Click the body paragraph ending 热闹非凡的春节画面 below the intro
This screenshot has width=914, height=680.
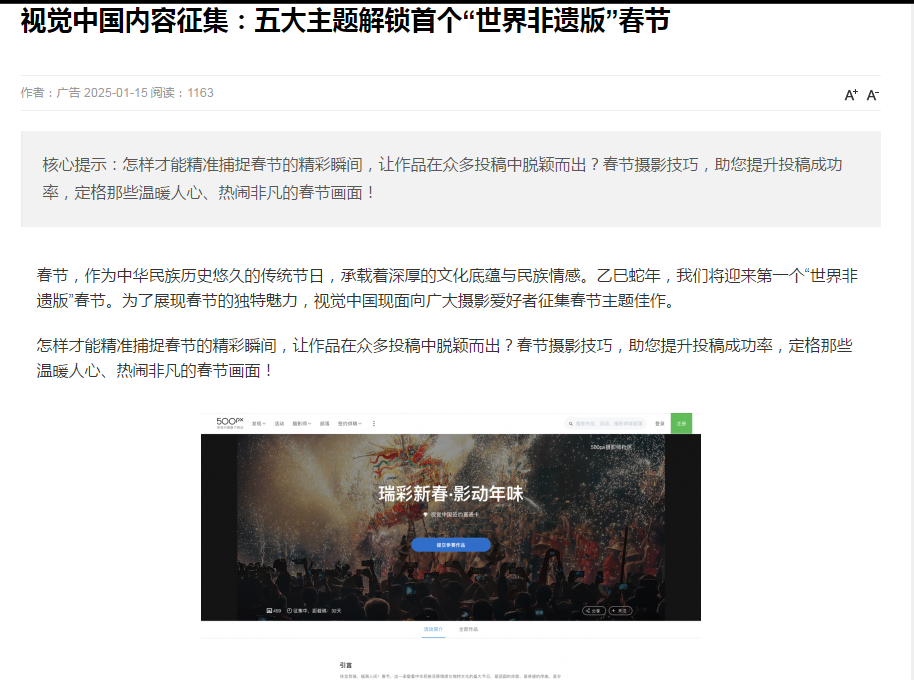click(445, 358)
